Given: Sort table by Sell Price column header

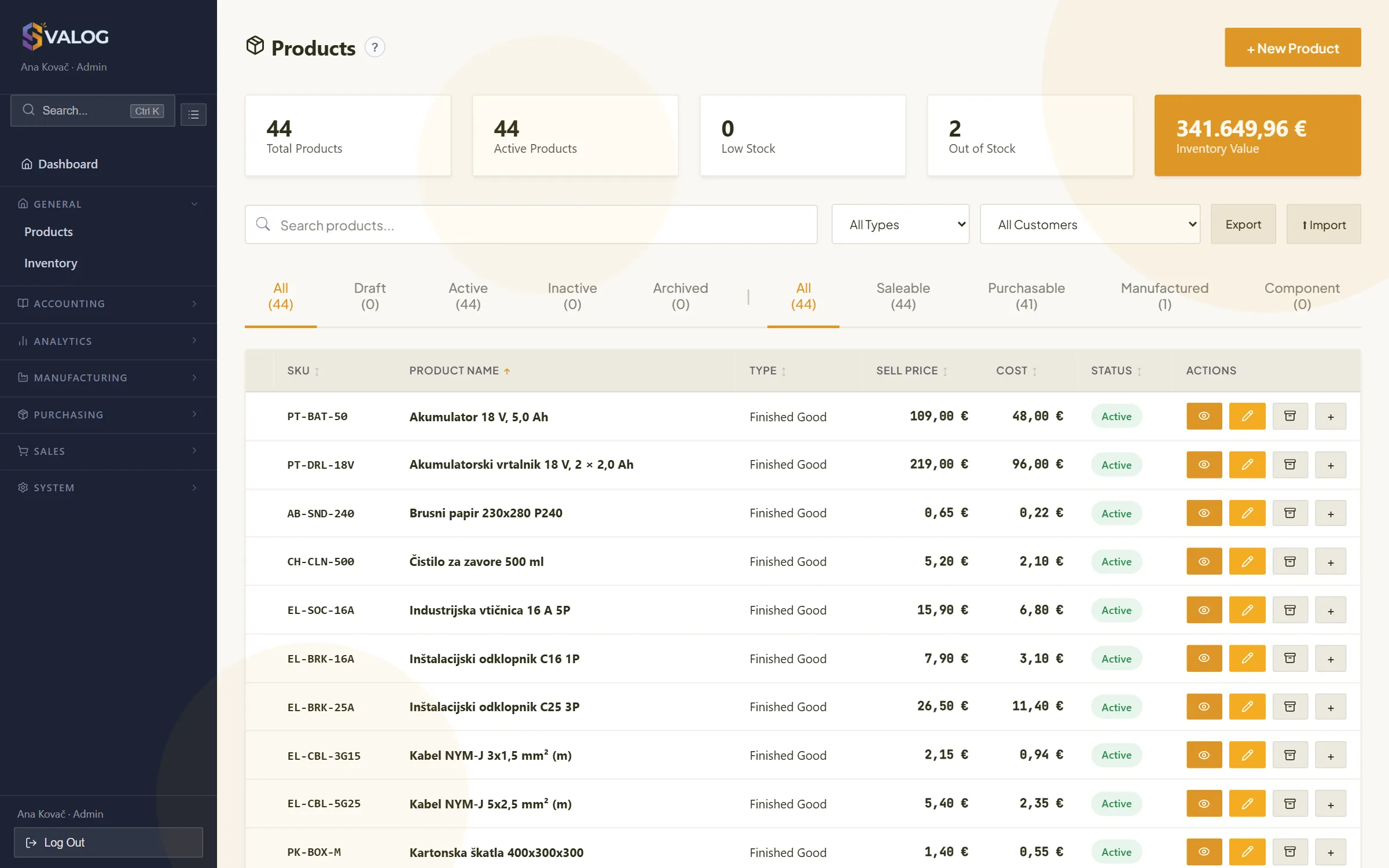Looking at the screenshot, I should coord(912,371).
